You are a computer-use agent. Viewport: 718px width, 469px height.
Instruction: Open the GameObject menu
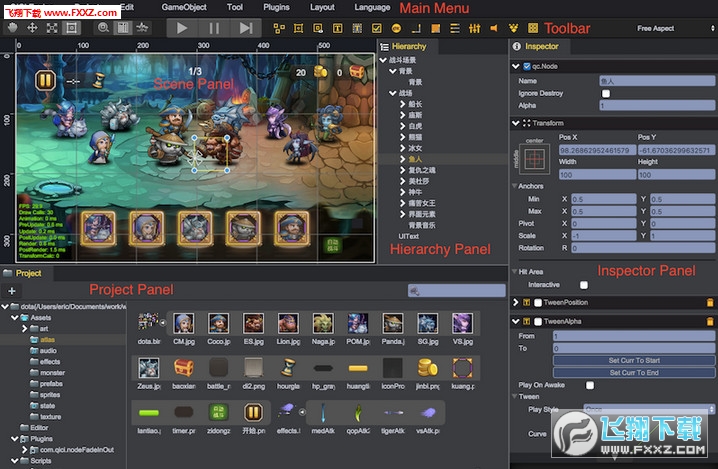184,7
